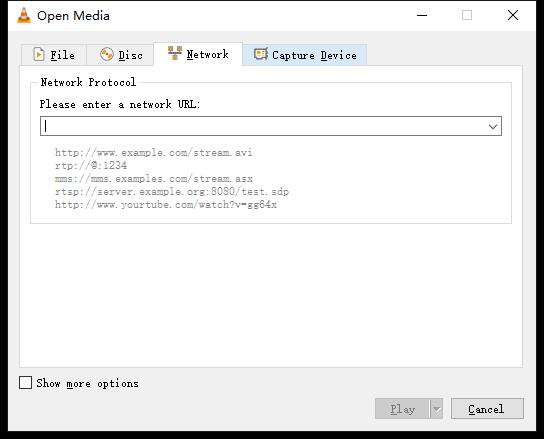Viewport: 544px width, 439px height.
Task: Click the Cancel button
Action: [487, 409]
